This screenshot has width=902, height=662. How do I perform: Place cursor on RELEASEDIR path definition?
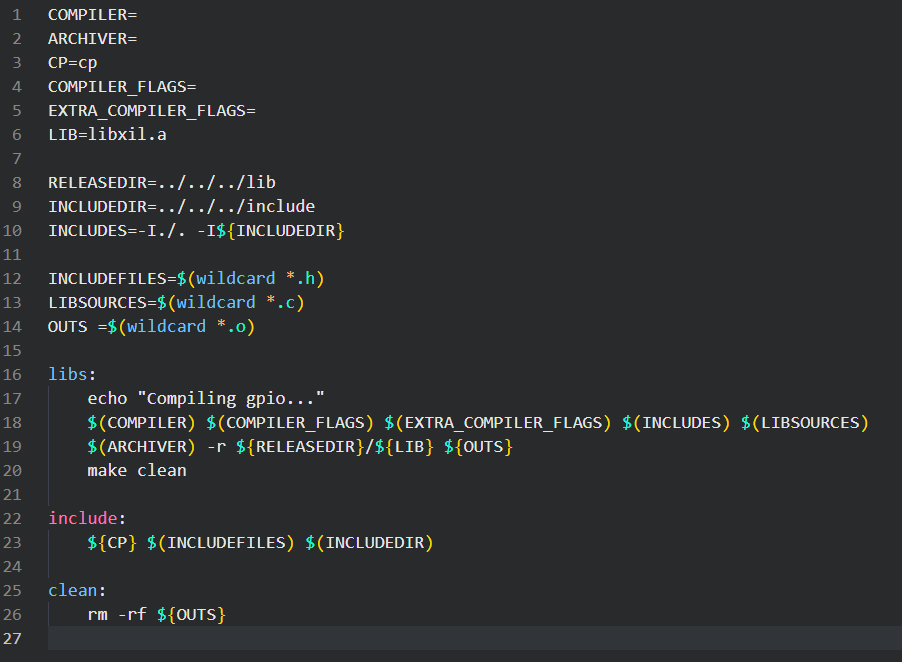161,183
